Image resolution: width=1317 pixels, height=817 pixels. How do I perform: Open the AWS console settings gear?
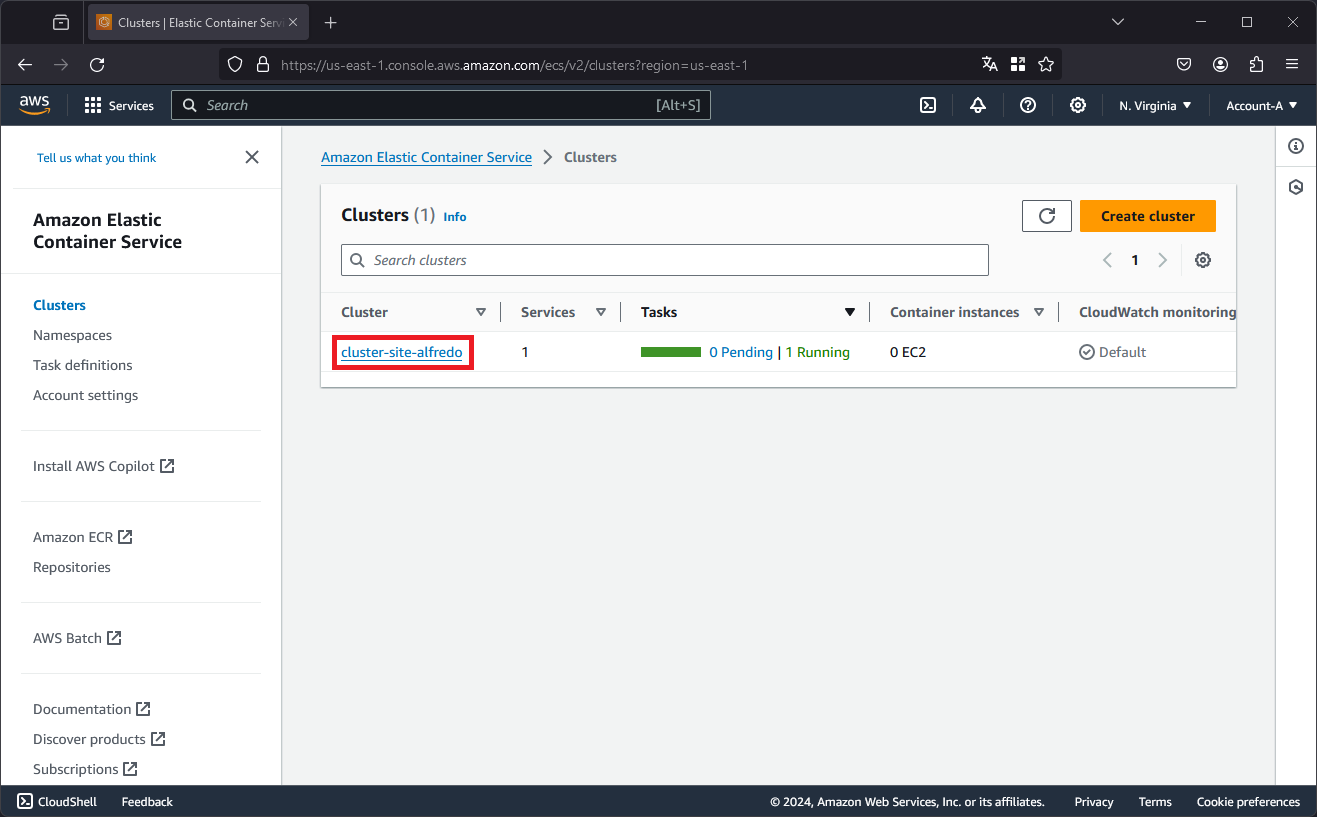1078,105
